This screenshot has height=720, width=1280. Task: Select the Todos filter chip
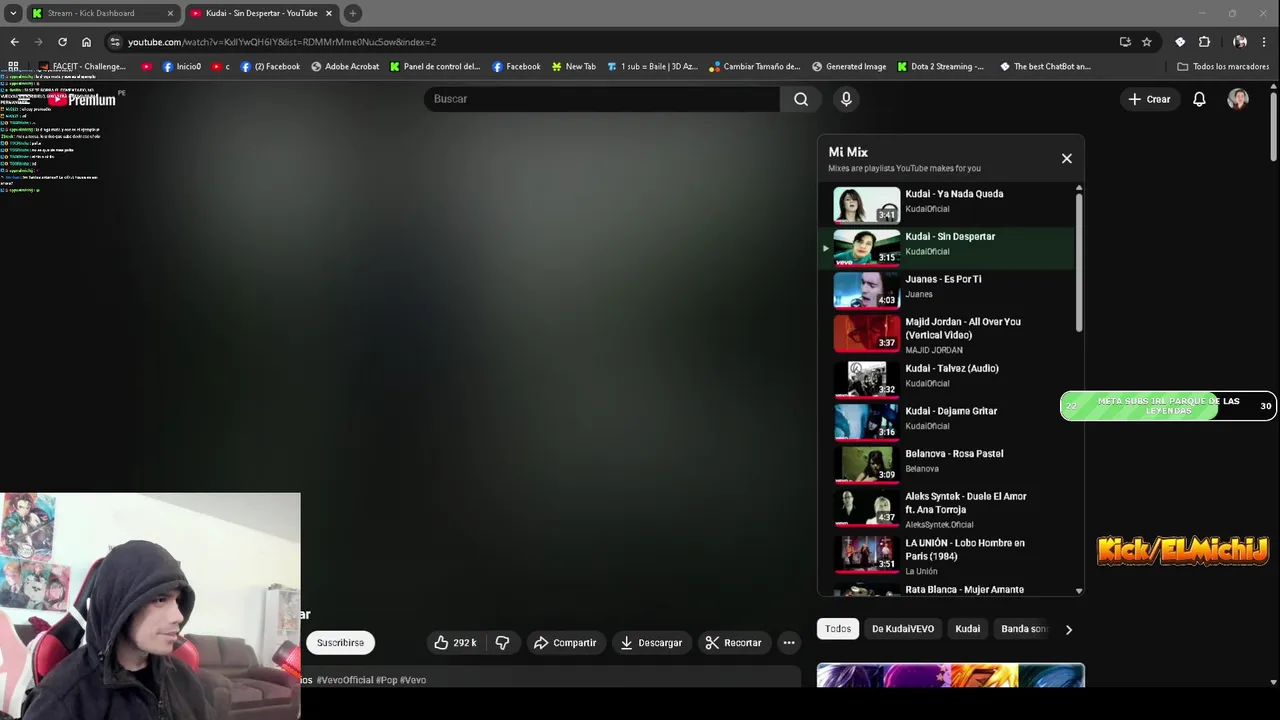click(x=838, y=629)
